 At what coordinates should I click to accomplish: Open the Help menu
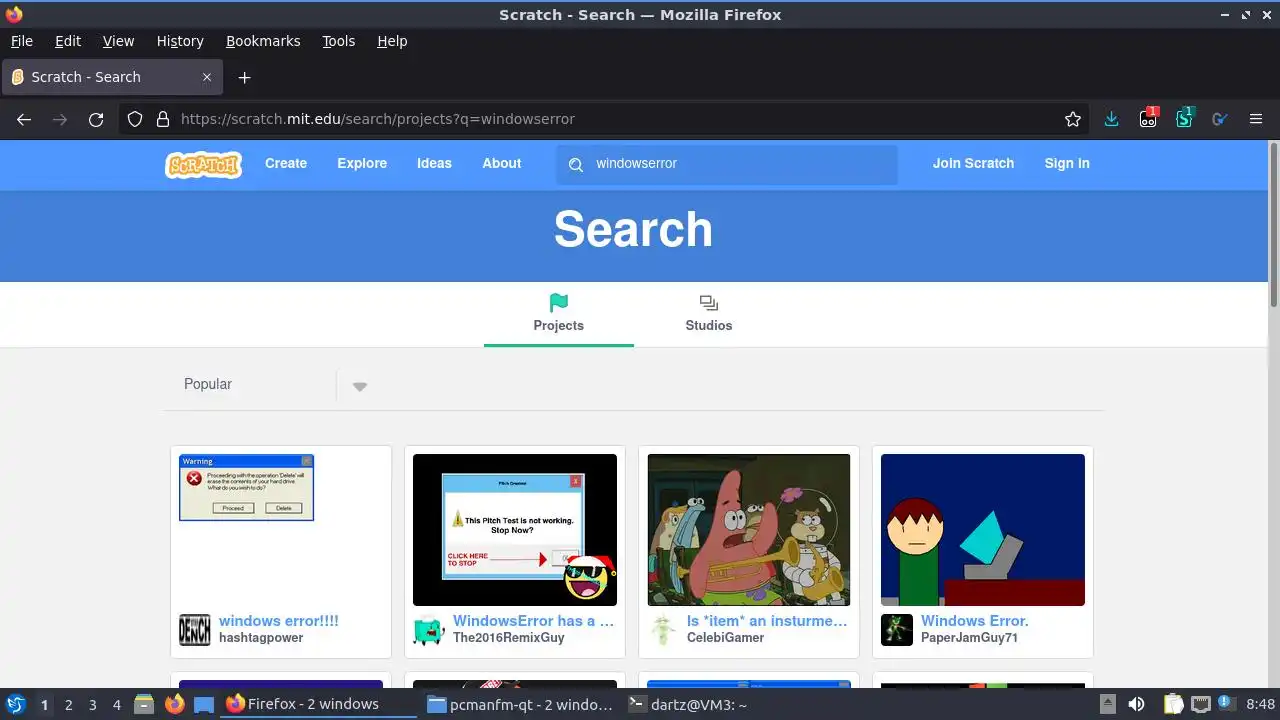pyautogui.click(x=392, y=41)
